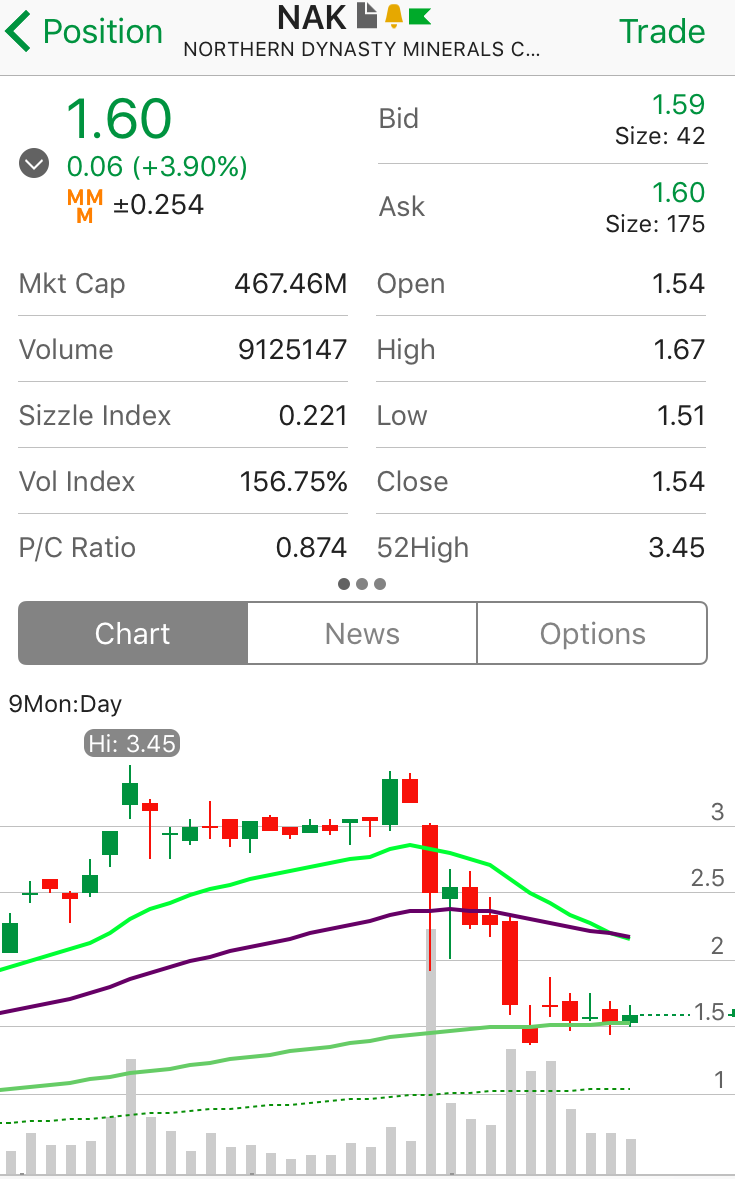735x1179 pixels.
Task: Tap the Ask price 1.60
Action: 678,192
